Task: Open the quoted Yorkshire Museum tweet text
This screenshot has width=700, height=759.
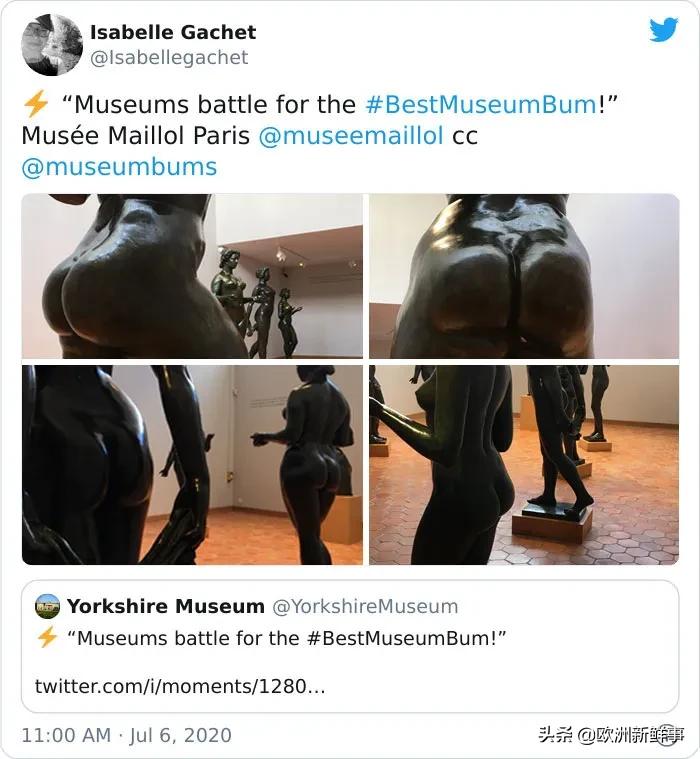Action: 286,638
